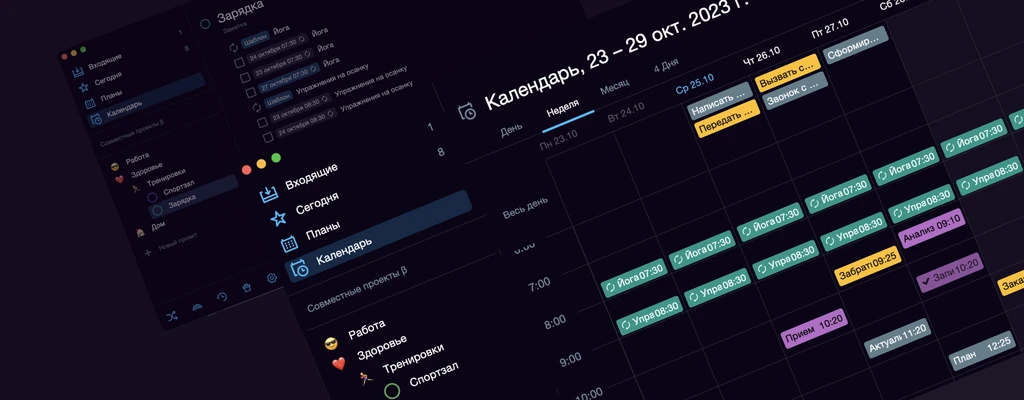Click sunglasses emoji for Работа in front window
This screenshot has width=1024, height=400.
[x=331, y=343]
